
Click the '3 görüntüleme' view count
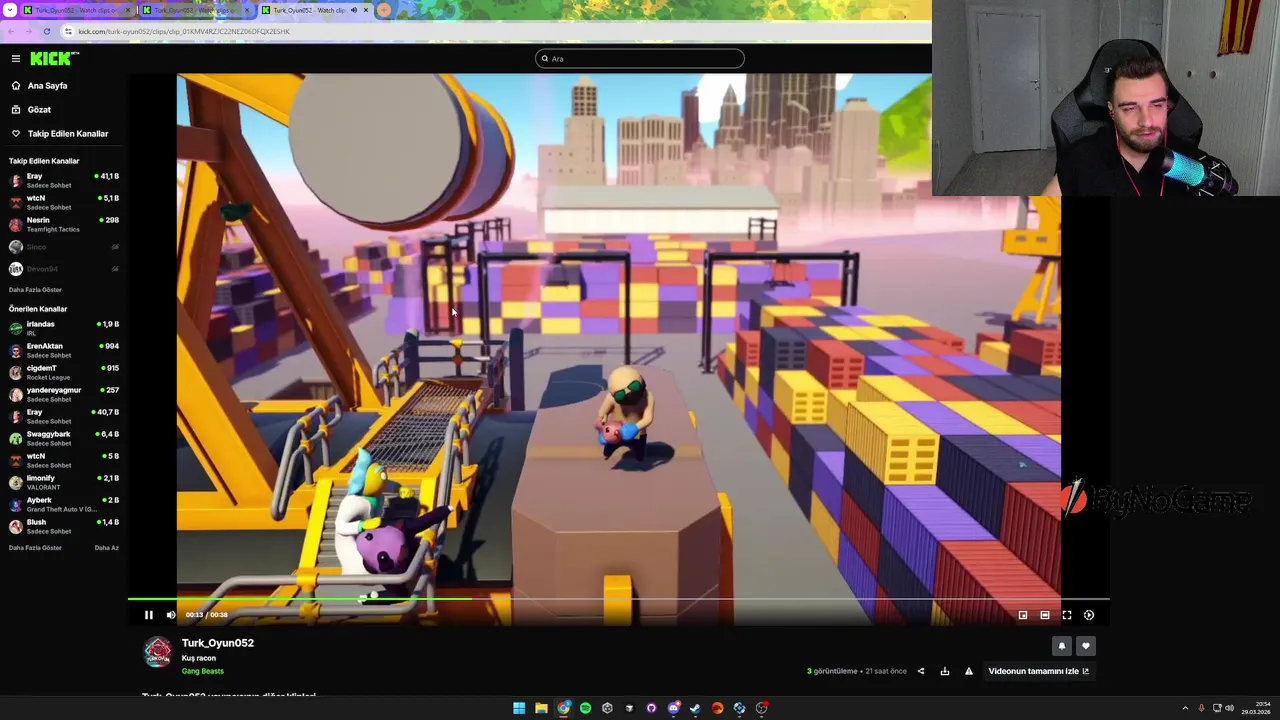[832, 671]
